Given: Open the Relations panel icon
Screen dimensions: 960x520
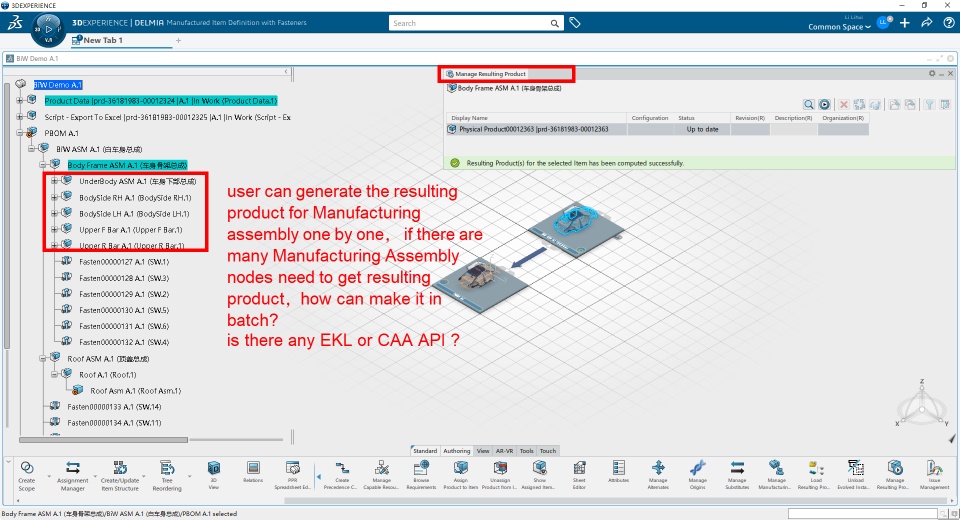Looking at the screenshot, I should pos(253,472).
